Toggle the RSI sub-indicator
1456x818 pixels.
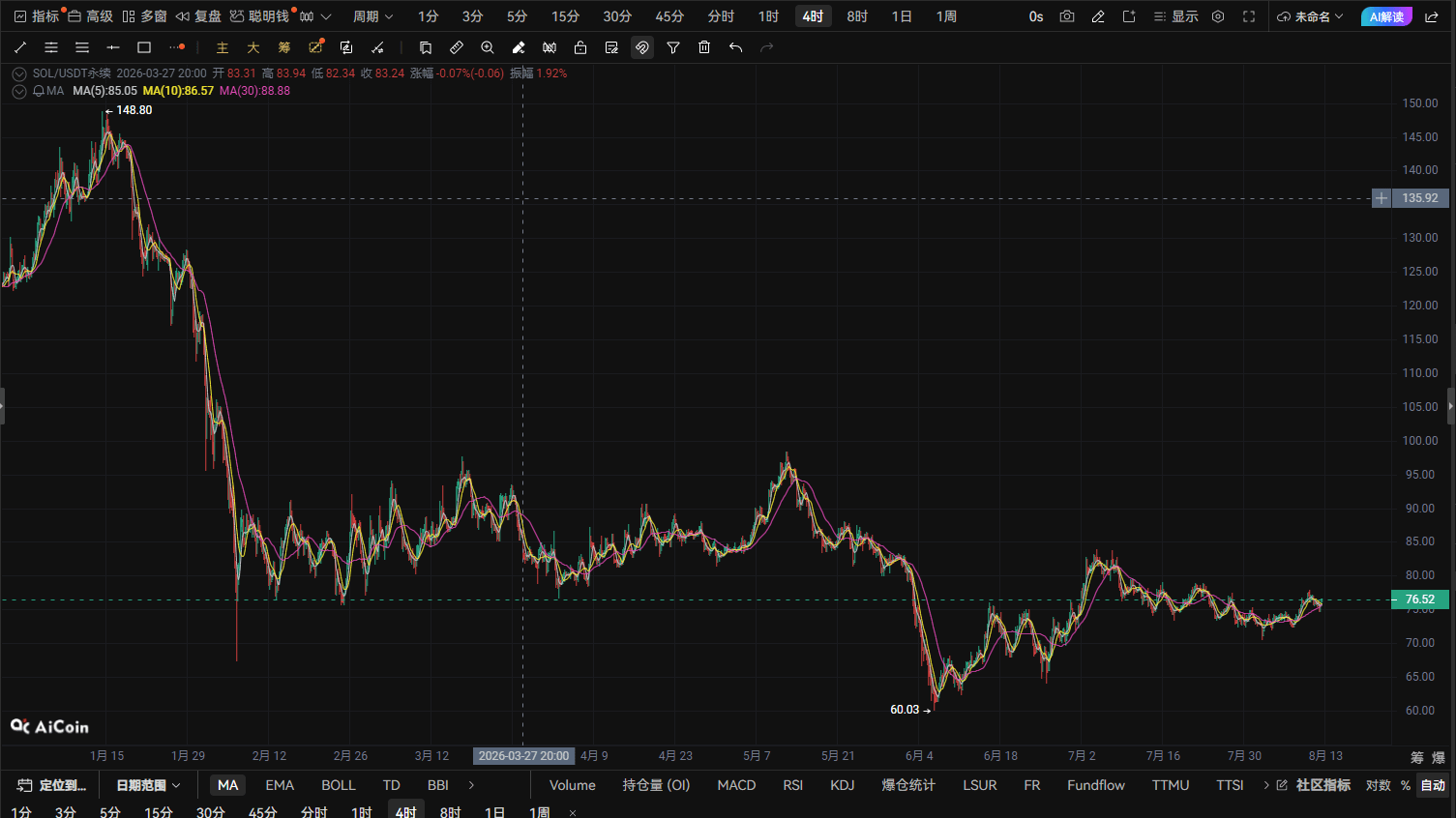793,785
